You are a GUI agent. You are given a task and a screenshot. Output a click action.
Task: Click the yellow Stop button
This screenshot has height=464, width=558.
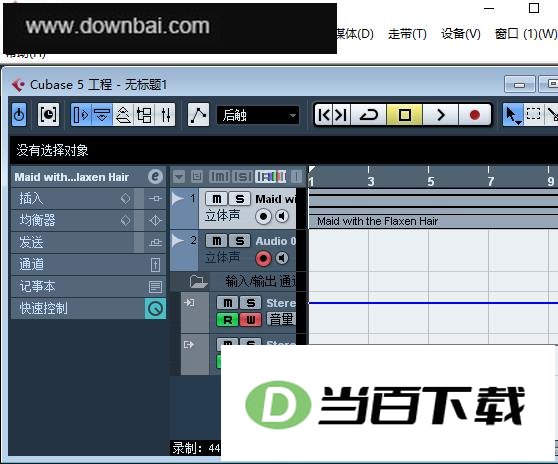pos(405,115)
